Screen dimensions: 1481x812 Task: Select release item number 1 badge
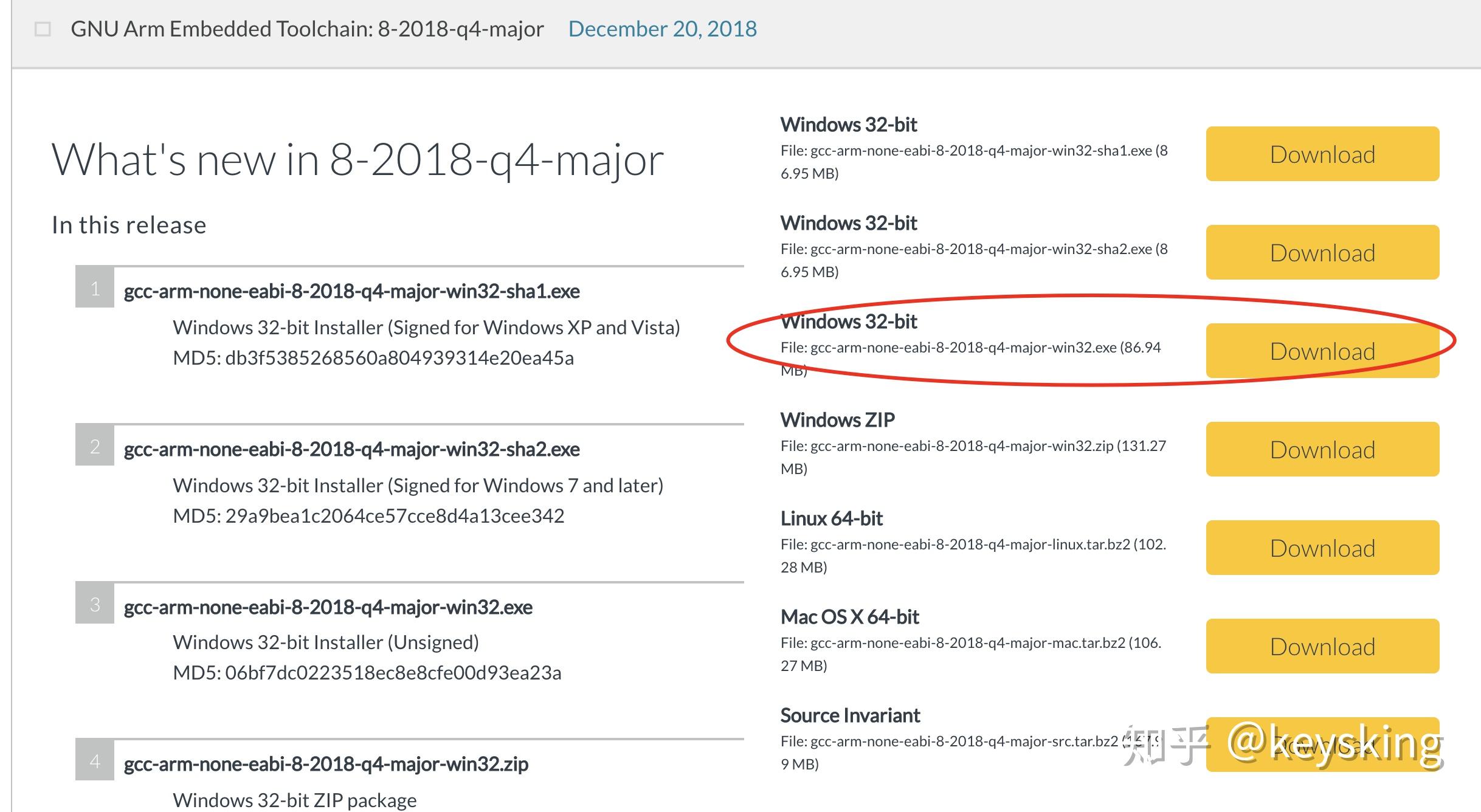tap(95, 287)
